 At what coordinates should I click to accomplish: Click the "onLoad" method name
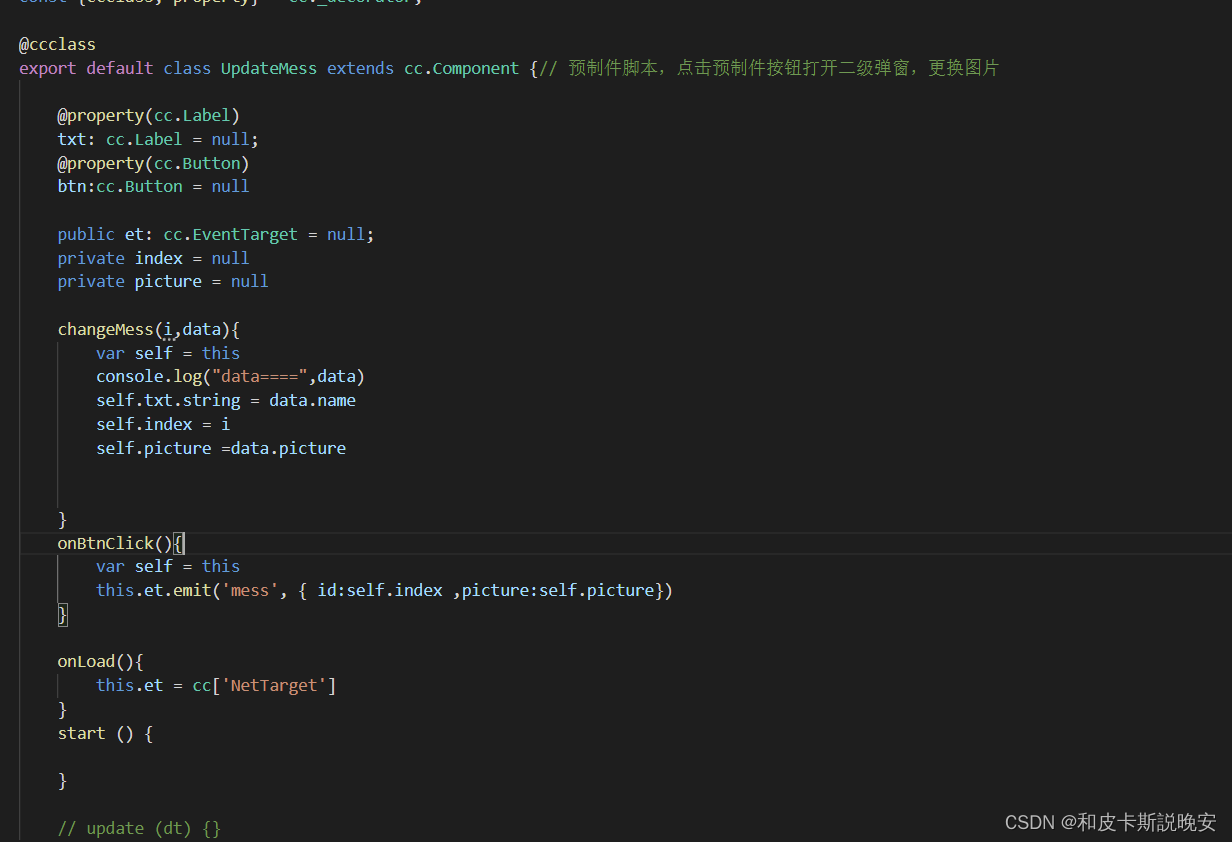[86, 661]
